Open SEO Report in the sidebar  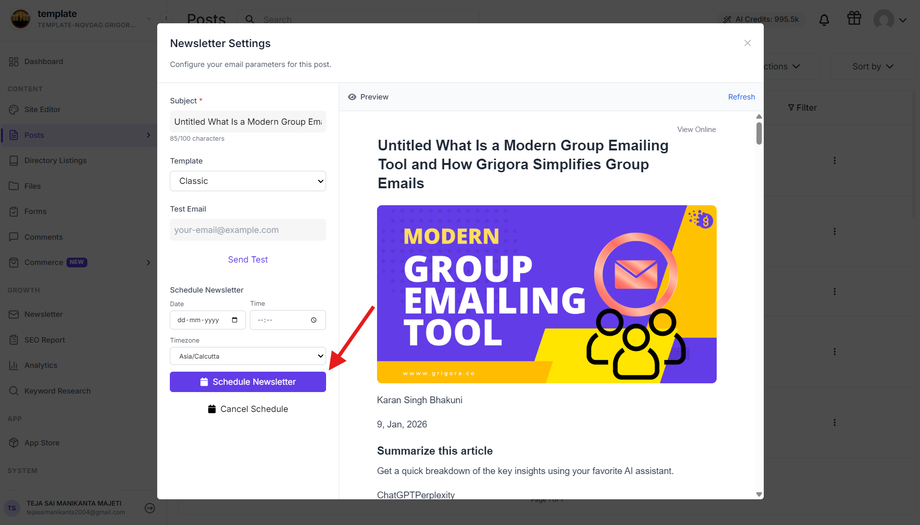coord(44,340)
